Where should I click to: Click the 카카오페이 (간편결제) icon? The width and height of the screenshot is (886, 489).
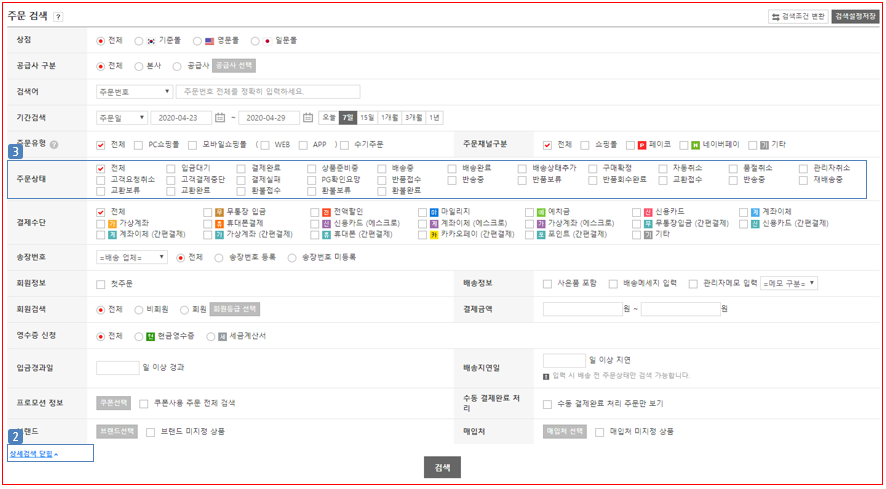click(x=434, y=234)
